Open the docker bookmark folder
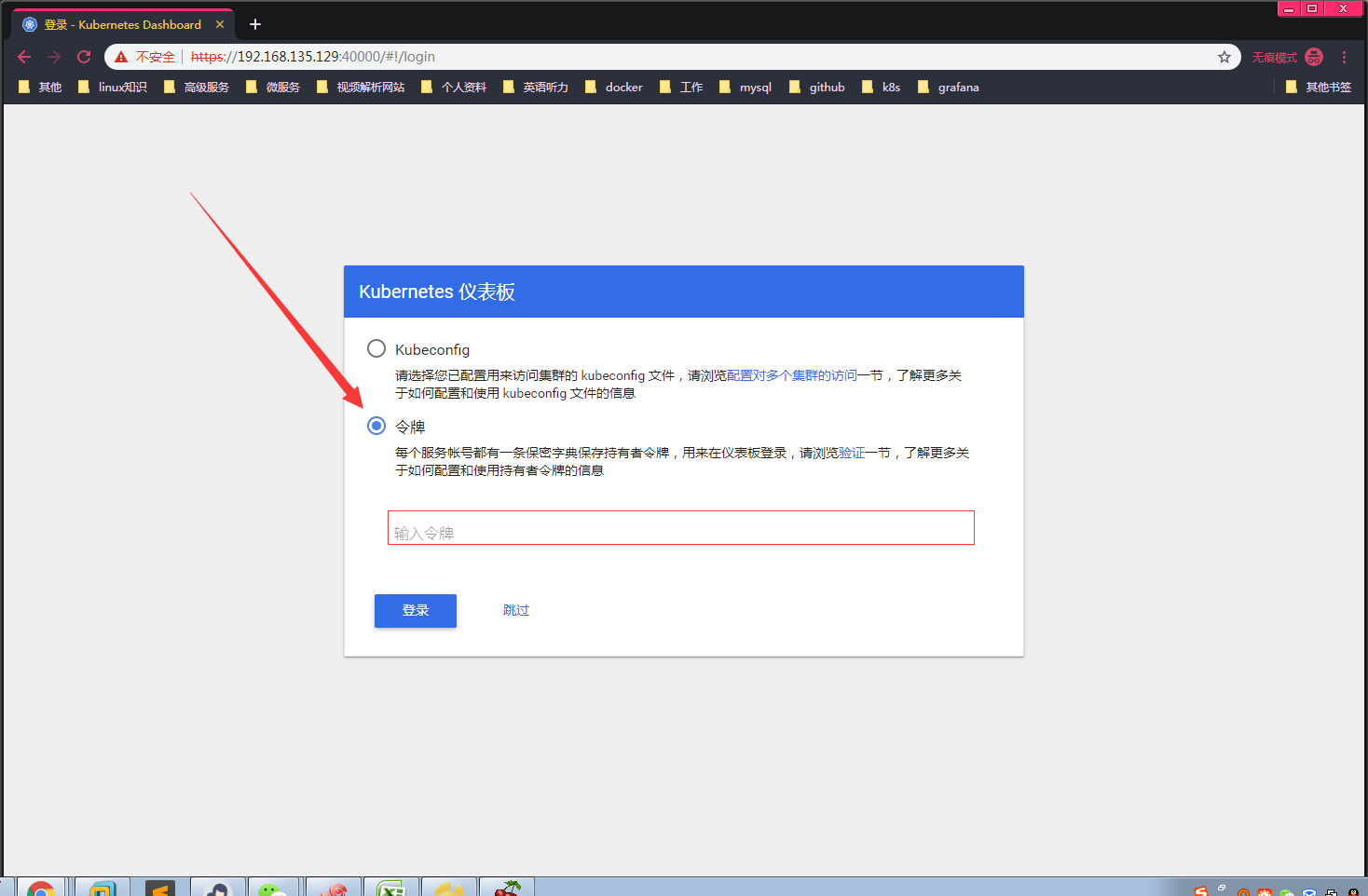This screenshot has height=896, width=1368. point(614,87)
